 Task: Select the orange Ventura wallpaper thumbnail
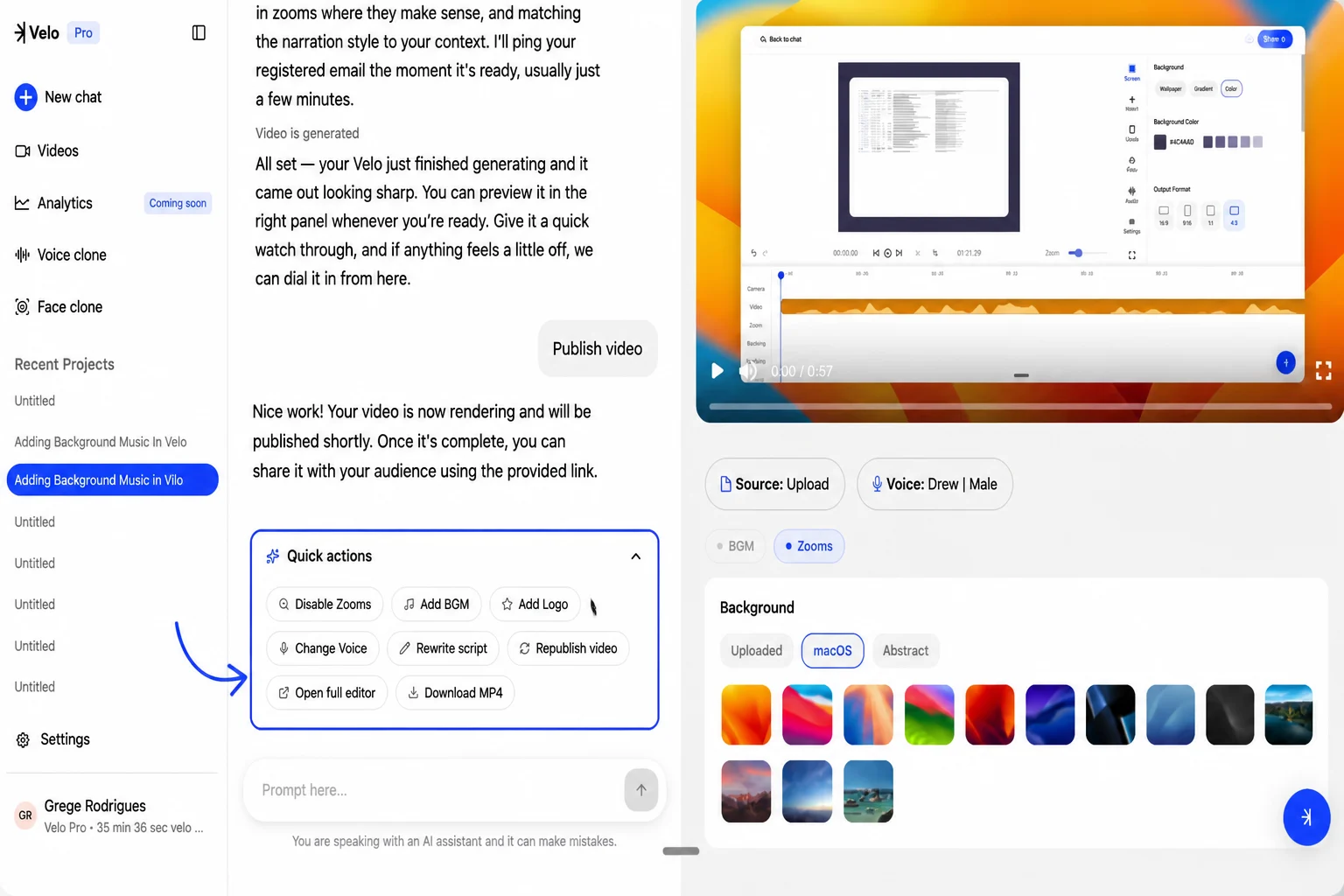click(x=746, y=715)
